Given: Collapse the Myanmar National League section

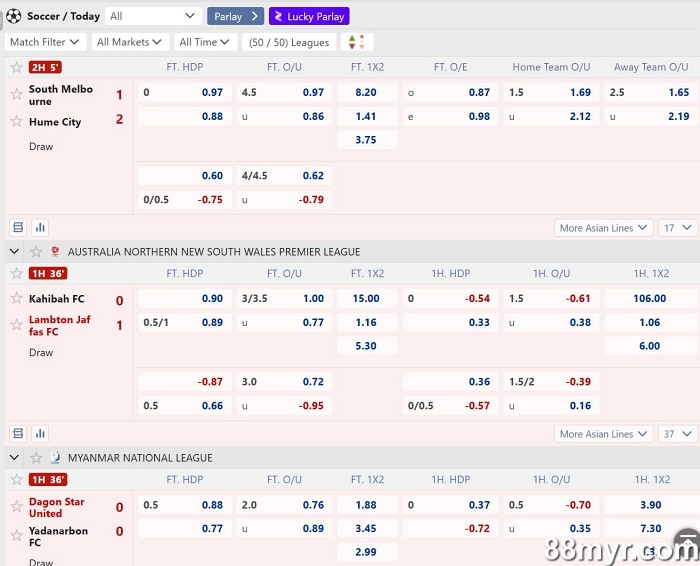Looking at the screenshot, I should 14,458.
